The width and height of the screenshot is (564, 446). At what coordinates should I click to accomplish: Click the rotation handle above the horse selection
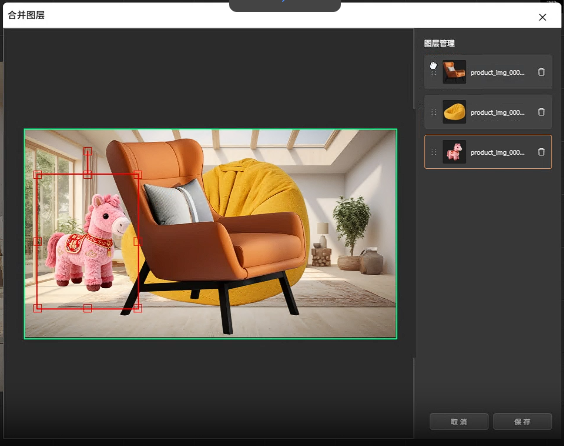pyautogui.click(x=87, y=151)
